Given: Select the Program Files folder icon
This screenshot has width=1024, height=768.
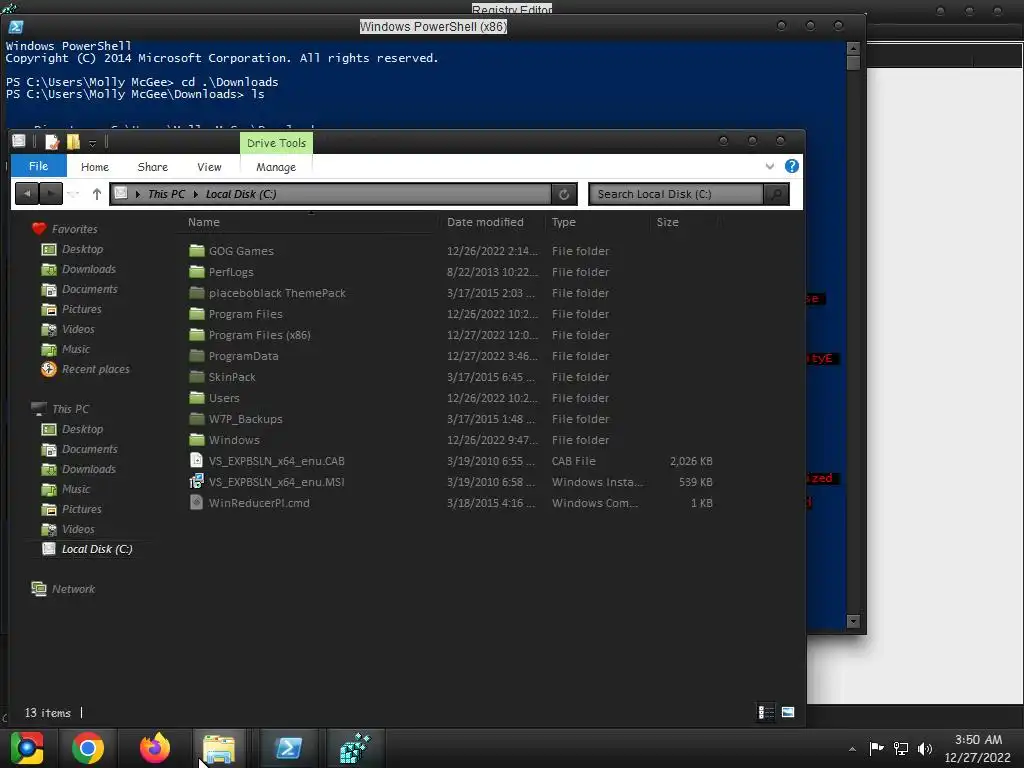Looking at the screenshot, I should click(197, 314).
